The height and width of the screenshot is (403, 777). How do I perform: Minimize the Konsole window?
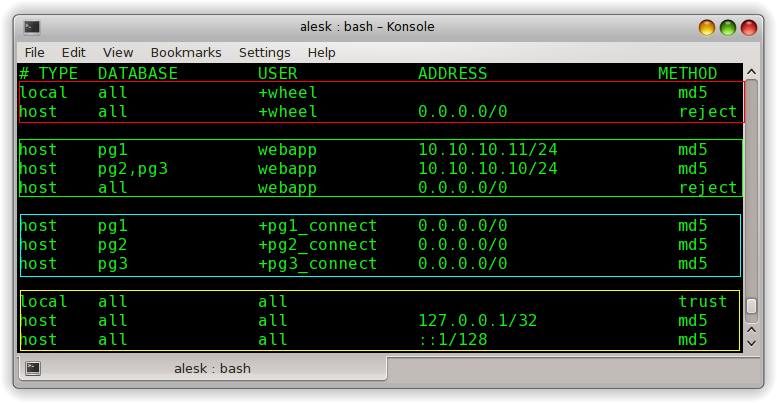click(x=707, y=27)
